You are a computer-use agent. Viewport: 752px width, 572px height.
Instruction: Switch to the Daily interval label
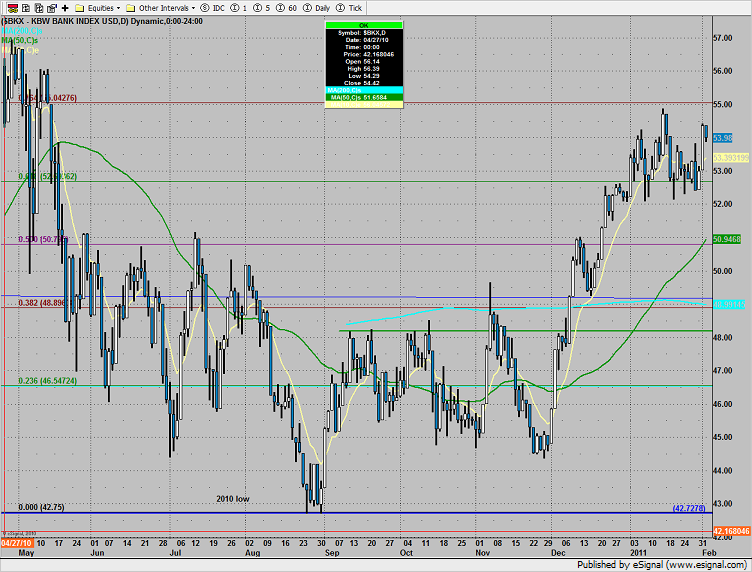coord(322,8)
